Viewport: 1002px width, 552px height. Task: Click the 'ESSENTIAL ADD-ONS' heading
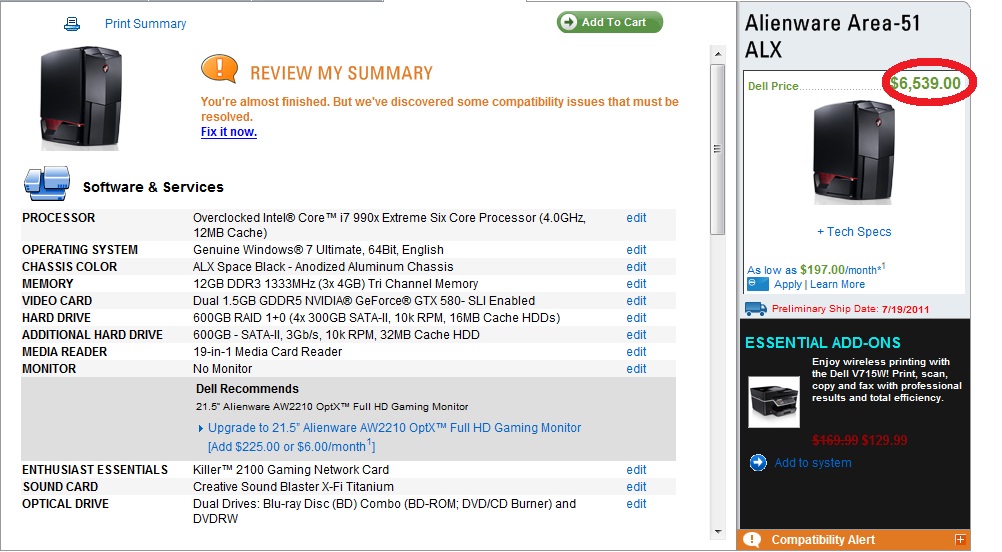[823, 342]
